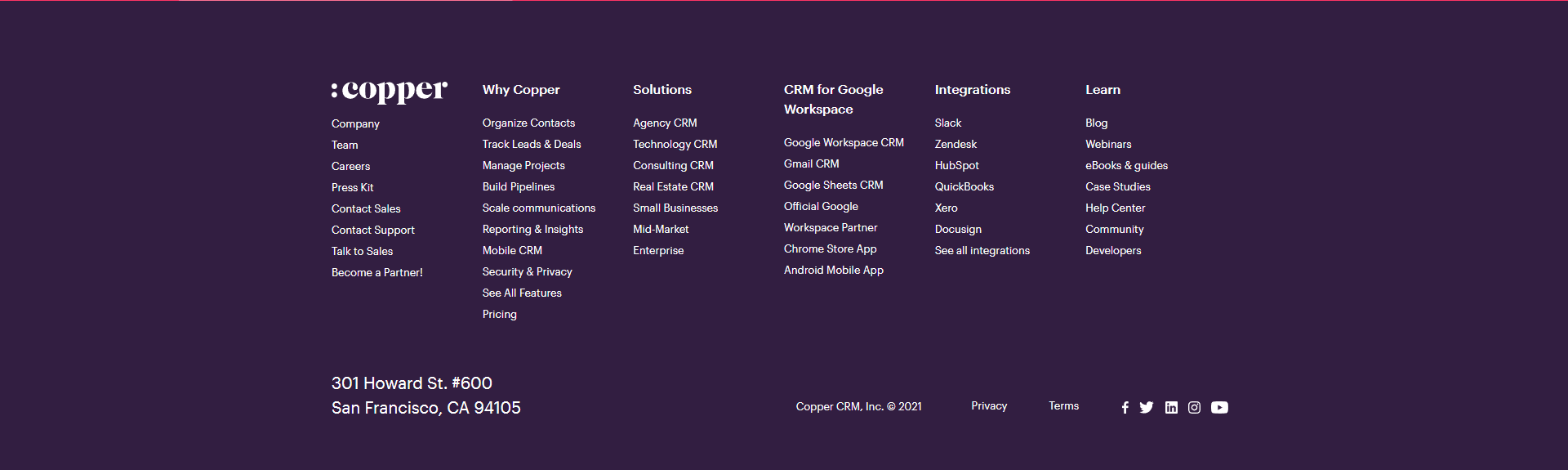This screenshot has height=470, width=1568.
Task: Click the Terms link
Action: [x=1063, y=405]
